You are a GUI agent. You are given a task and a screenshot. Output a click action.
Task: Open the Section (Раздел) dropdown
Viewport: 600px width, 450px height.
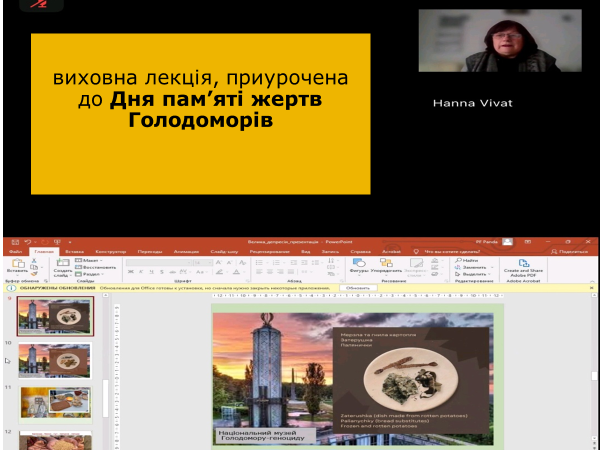(92, 275)
